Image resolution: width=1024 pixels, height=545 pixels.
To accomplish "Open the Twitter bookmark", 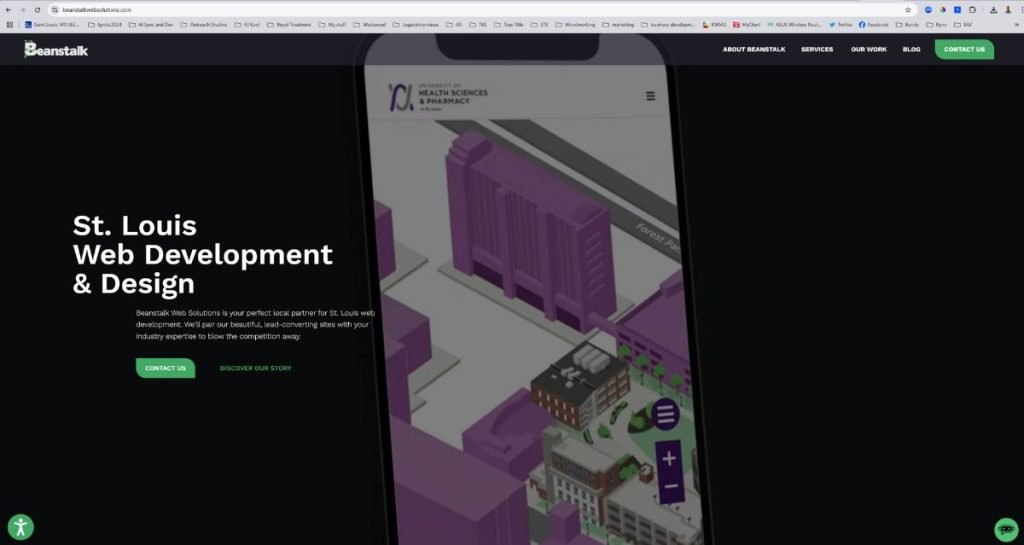I will [841, 24].
